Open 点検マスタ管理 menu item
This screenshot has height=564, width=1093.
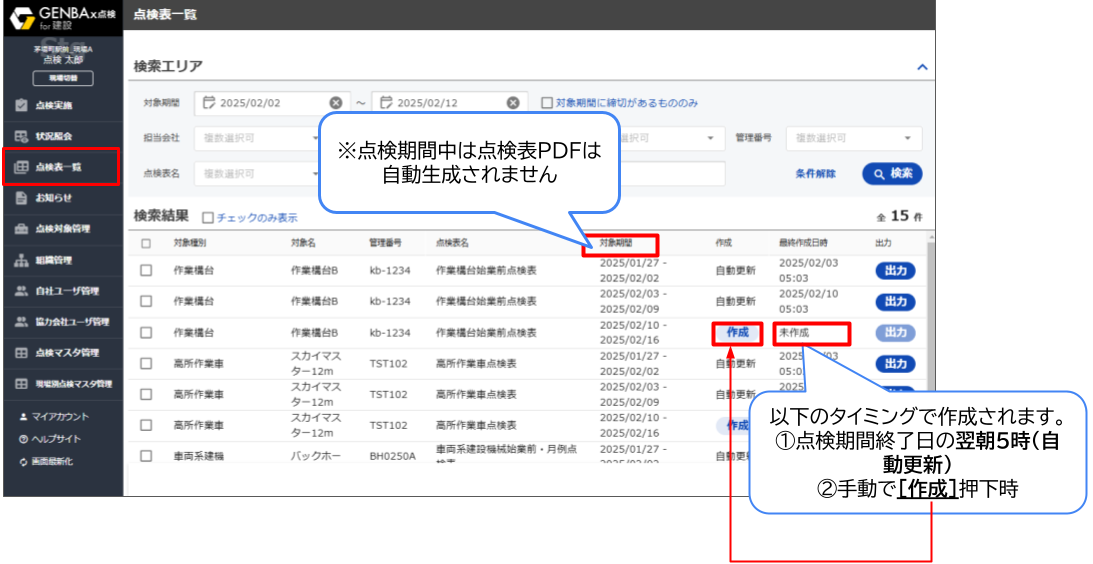pos(66,353)
